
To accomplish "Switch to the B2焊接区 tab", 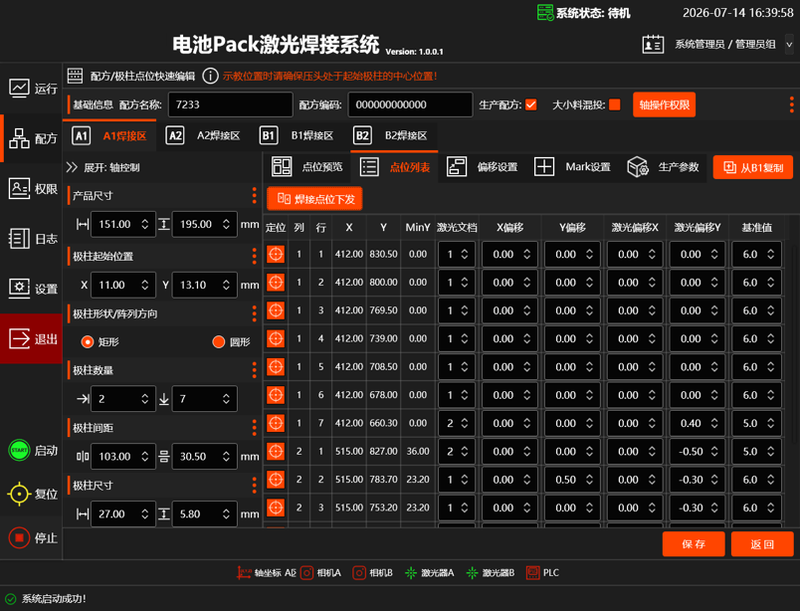I will tap(391, 136).
